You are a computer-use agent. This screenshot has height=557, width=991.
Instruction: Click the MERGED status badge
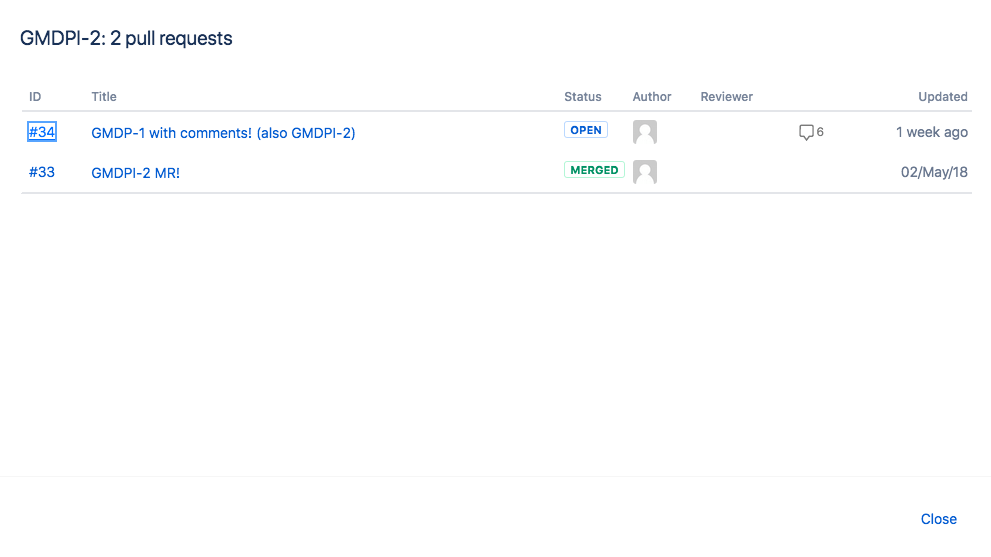[594, 170]
